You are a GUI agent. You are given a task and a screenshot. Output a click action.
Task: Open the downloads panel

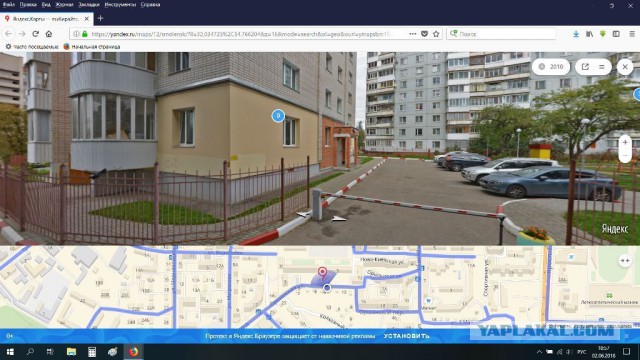[x=576, y=34]
